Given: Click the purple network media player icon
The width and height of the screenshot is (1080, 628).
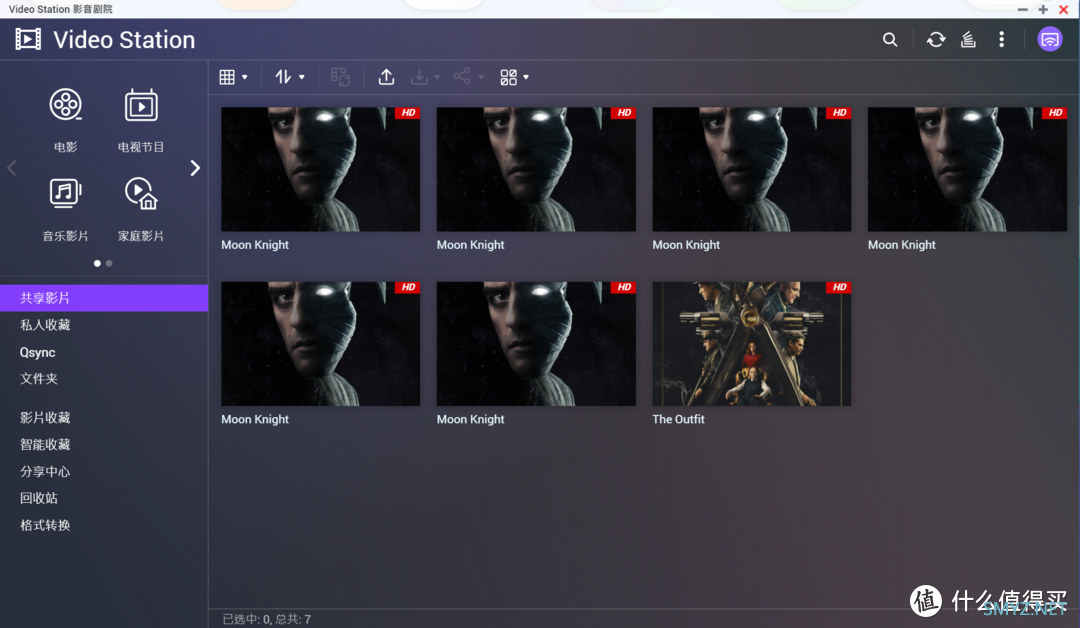Looking at the screenshot, I should click(1050, 39).
